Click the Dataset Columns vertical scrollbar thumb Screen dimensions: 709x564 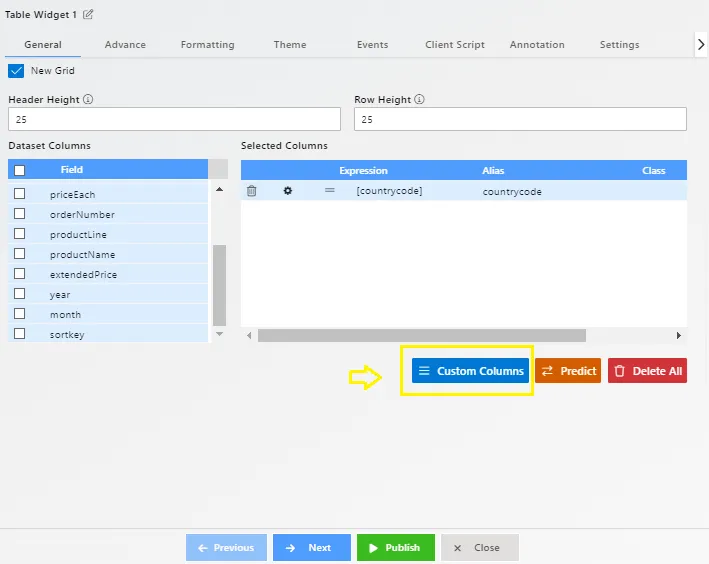(219, 285)
